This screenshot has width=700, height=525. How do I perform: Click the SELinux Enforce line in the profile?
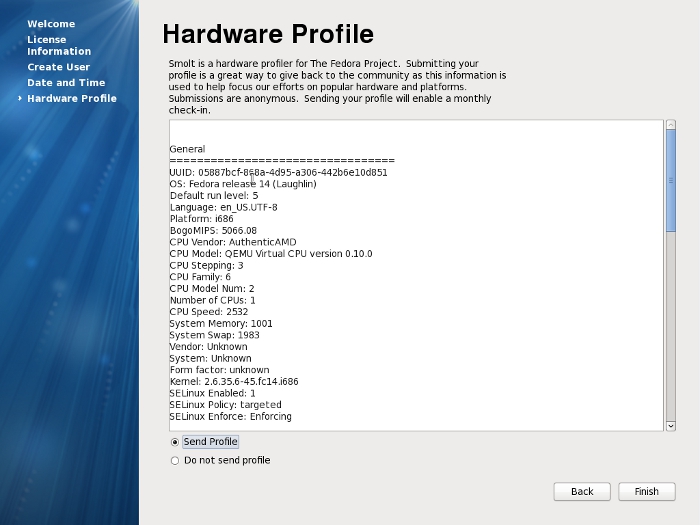[230, 416]
